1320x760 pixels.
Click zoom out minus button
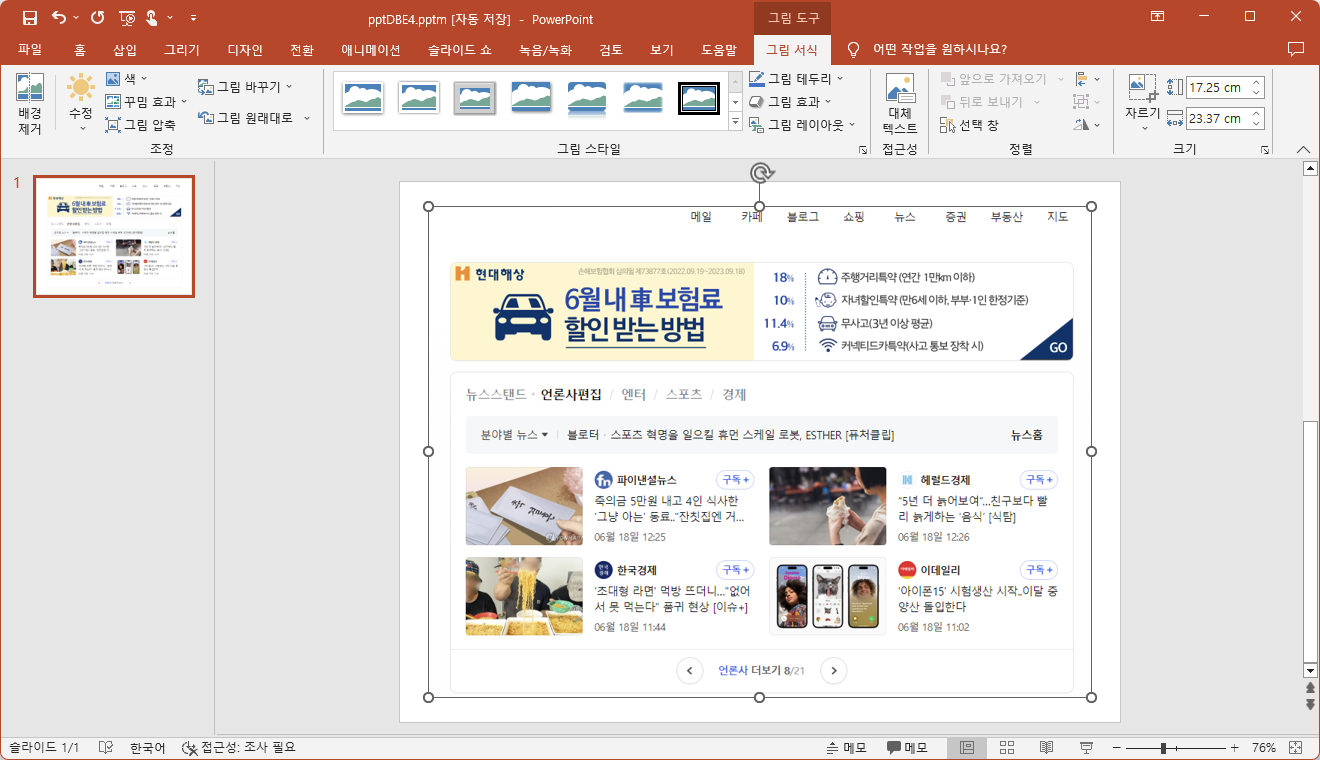coord(1116,748)
